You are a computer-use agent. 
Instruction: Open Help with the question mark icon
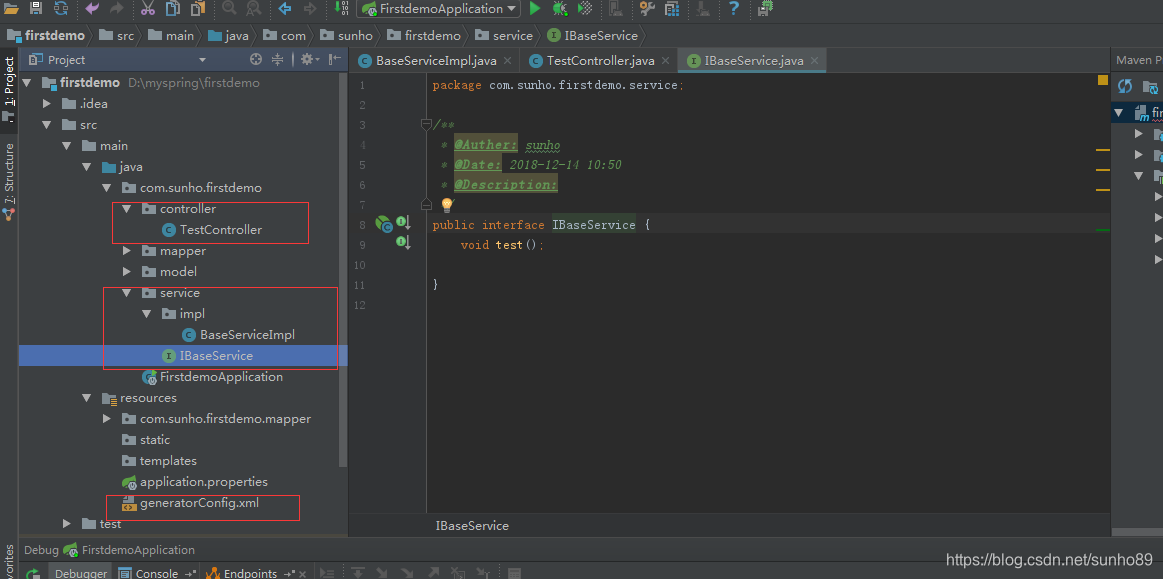(735, 9)
